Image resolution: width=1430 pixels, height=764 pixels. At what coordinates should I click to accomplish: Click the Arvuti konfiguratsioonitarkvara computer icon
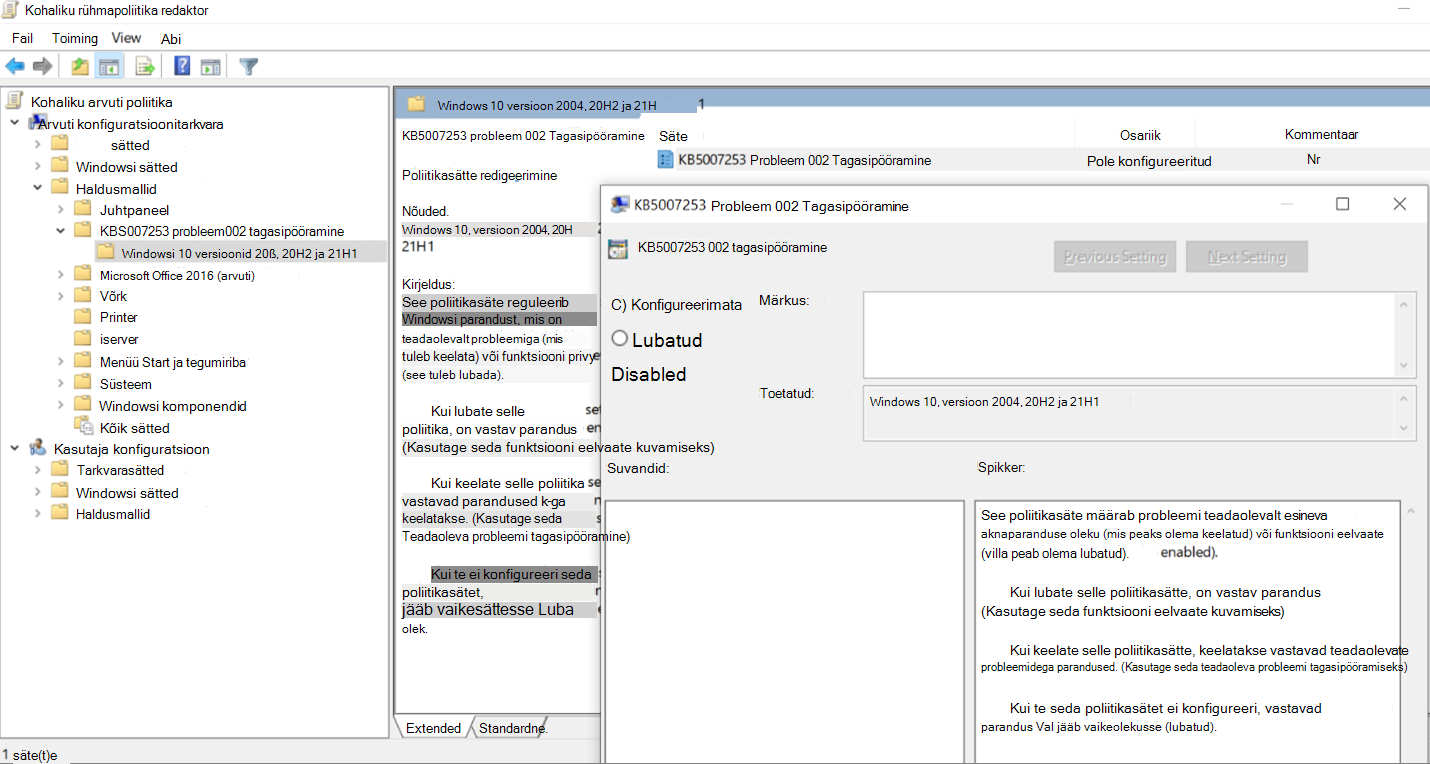point(37,123)
